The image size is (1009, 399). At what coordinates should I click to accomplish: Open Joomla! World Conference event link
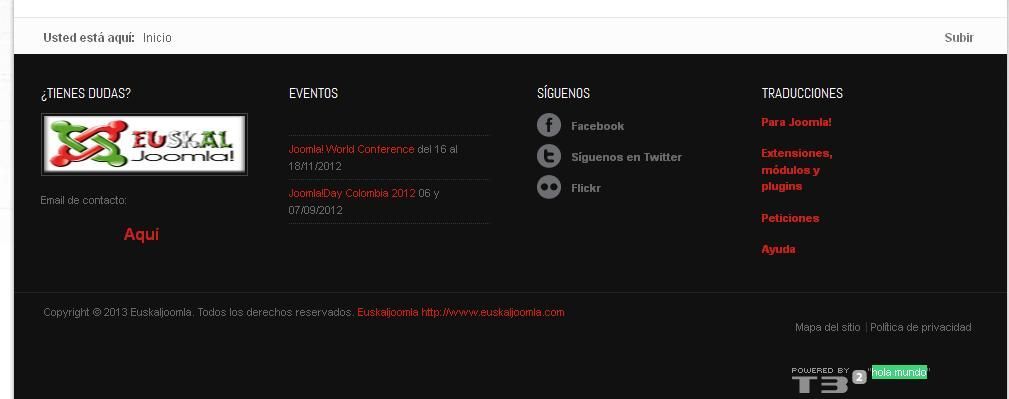click(351, 149)
